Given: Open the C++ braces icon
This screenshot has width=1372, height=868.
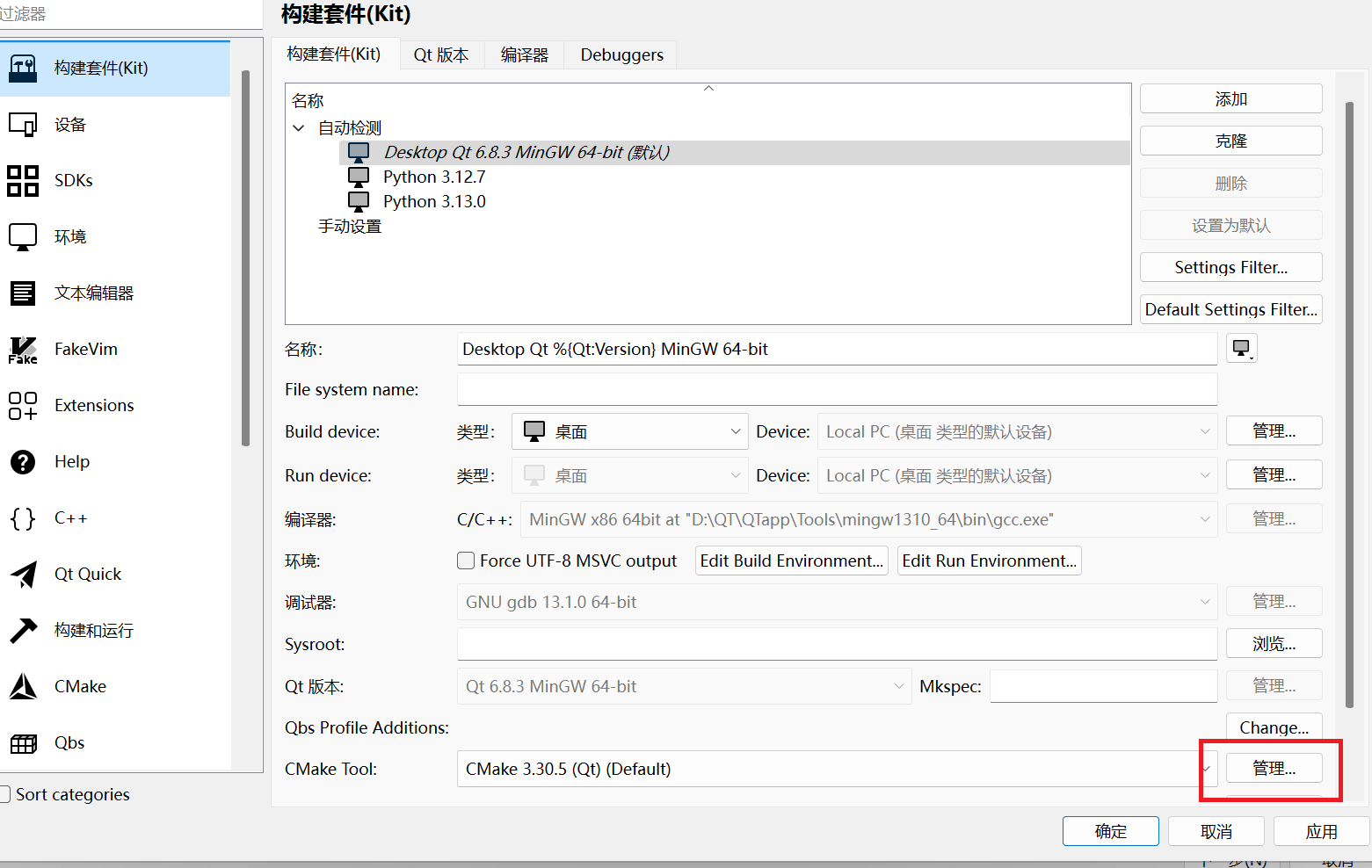Looking at the screenshot, I should pos(23,518).
